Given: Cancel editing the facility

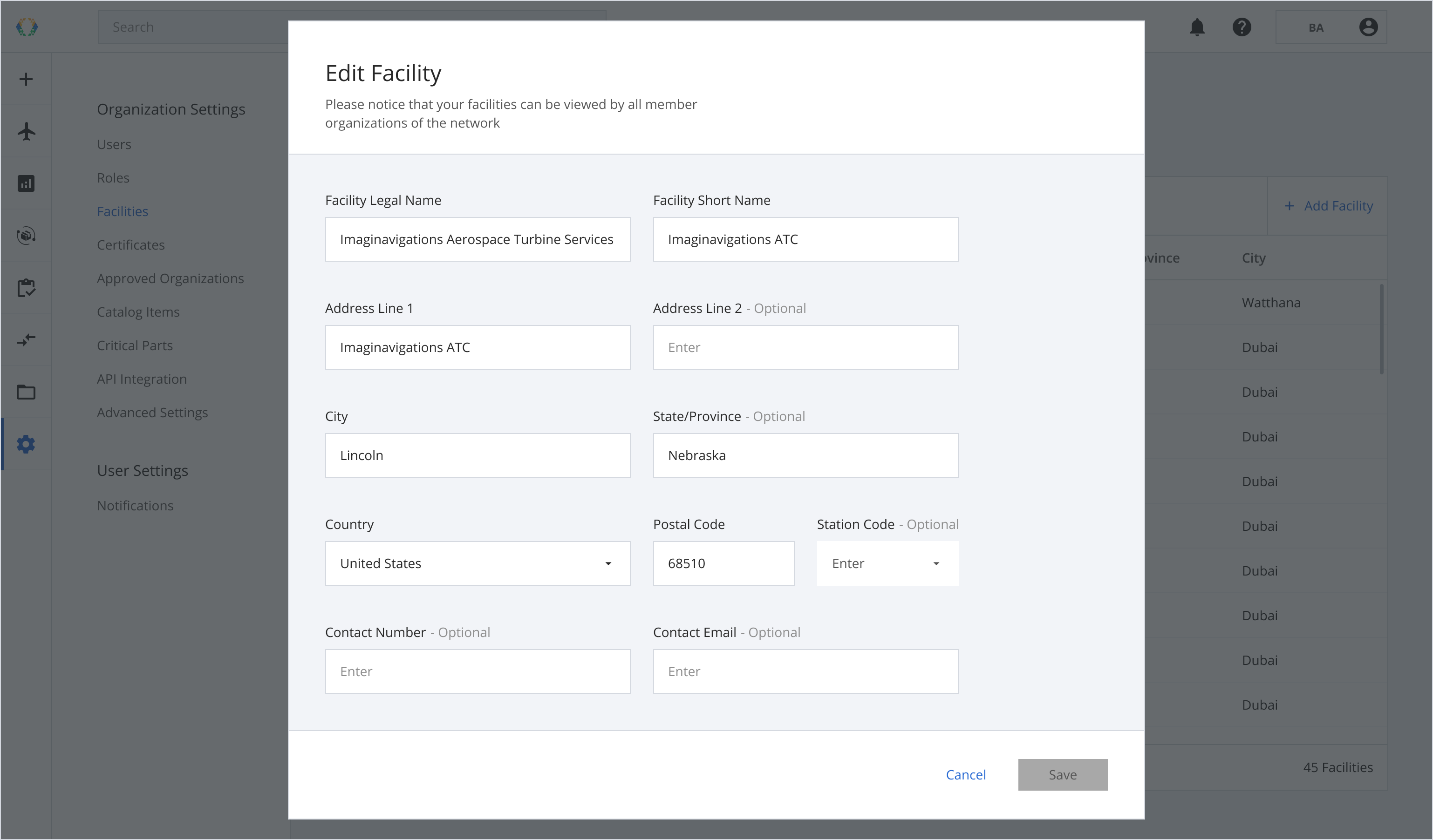Looking at the screenshot, I should coord(966,775).
